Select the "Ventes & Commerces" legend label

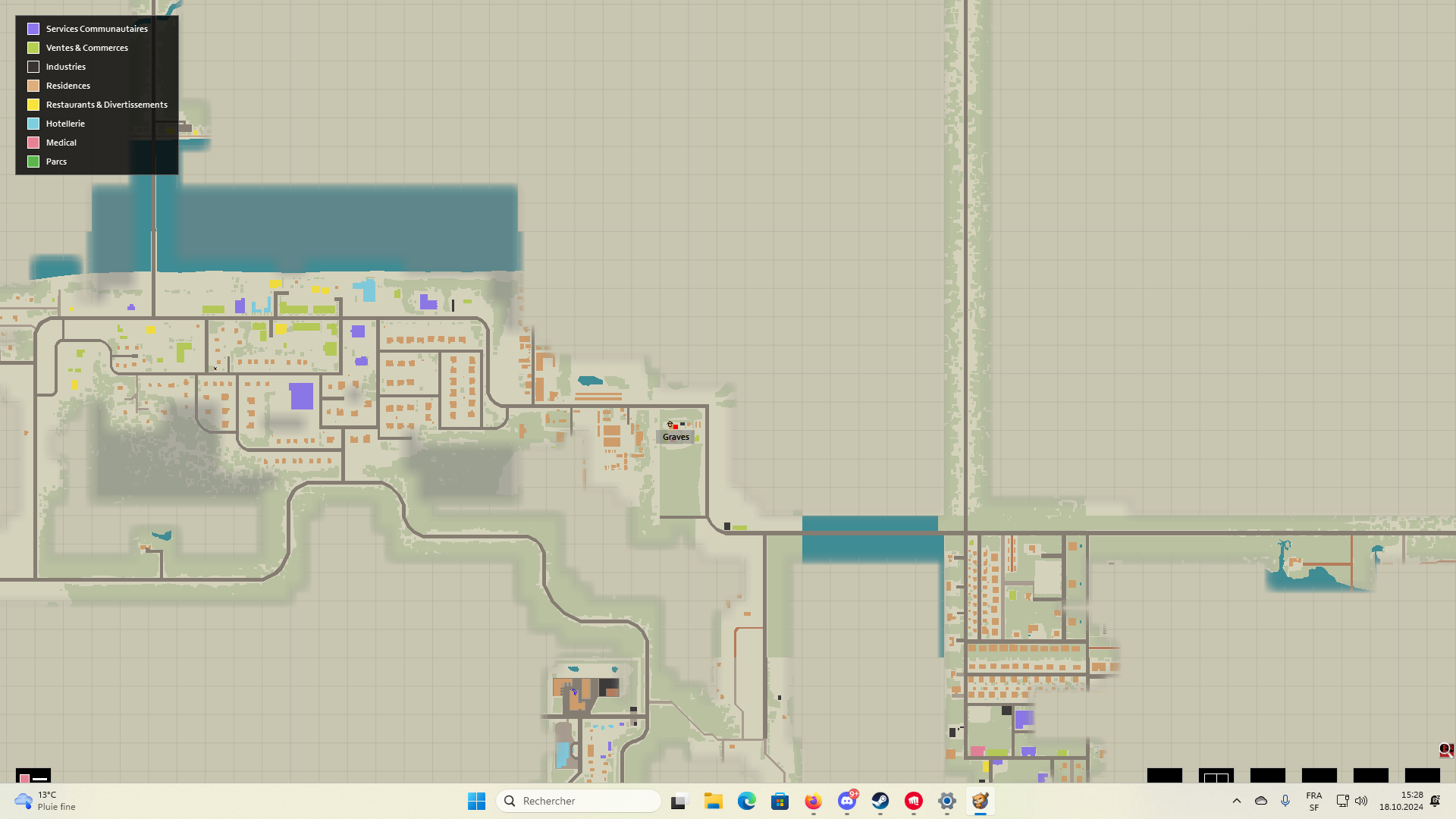coord(87,48)
